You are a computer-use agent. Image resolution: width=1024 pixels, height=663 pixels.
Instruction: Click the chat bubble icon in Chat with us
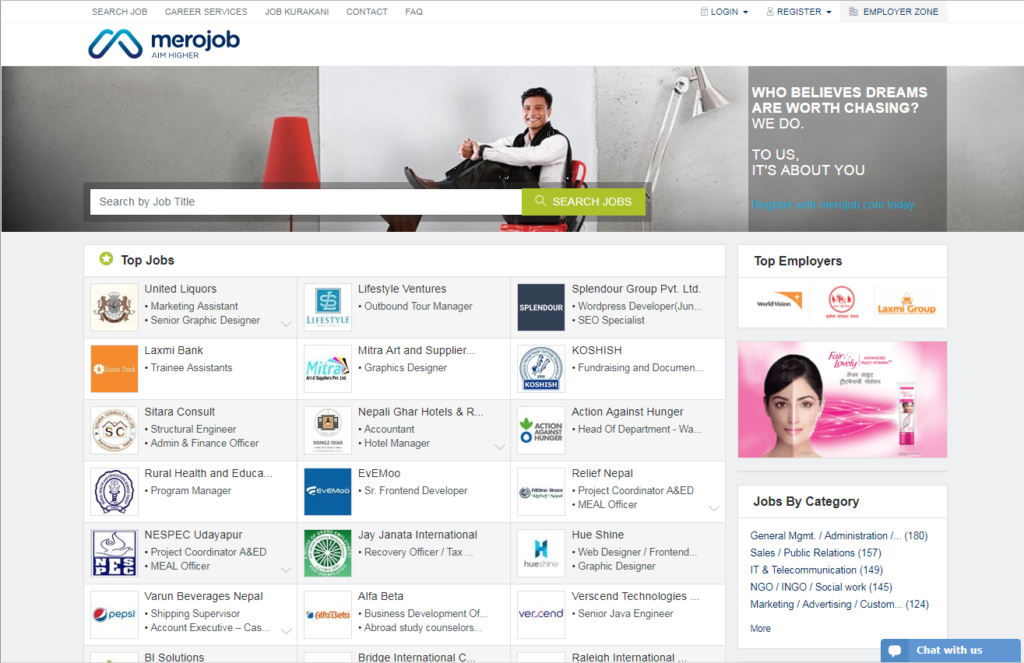point(895,651)
